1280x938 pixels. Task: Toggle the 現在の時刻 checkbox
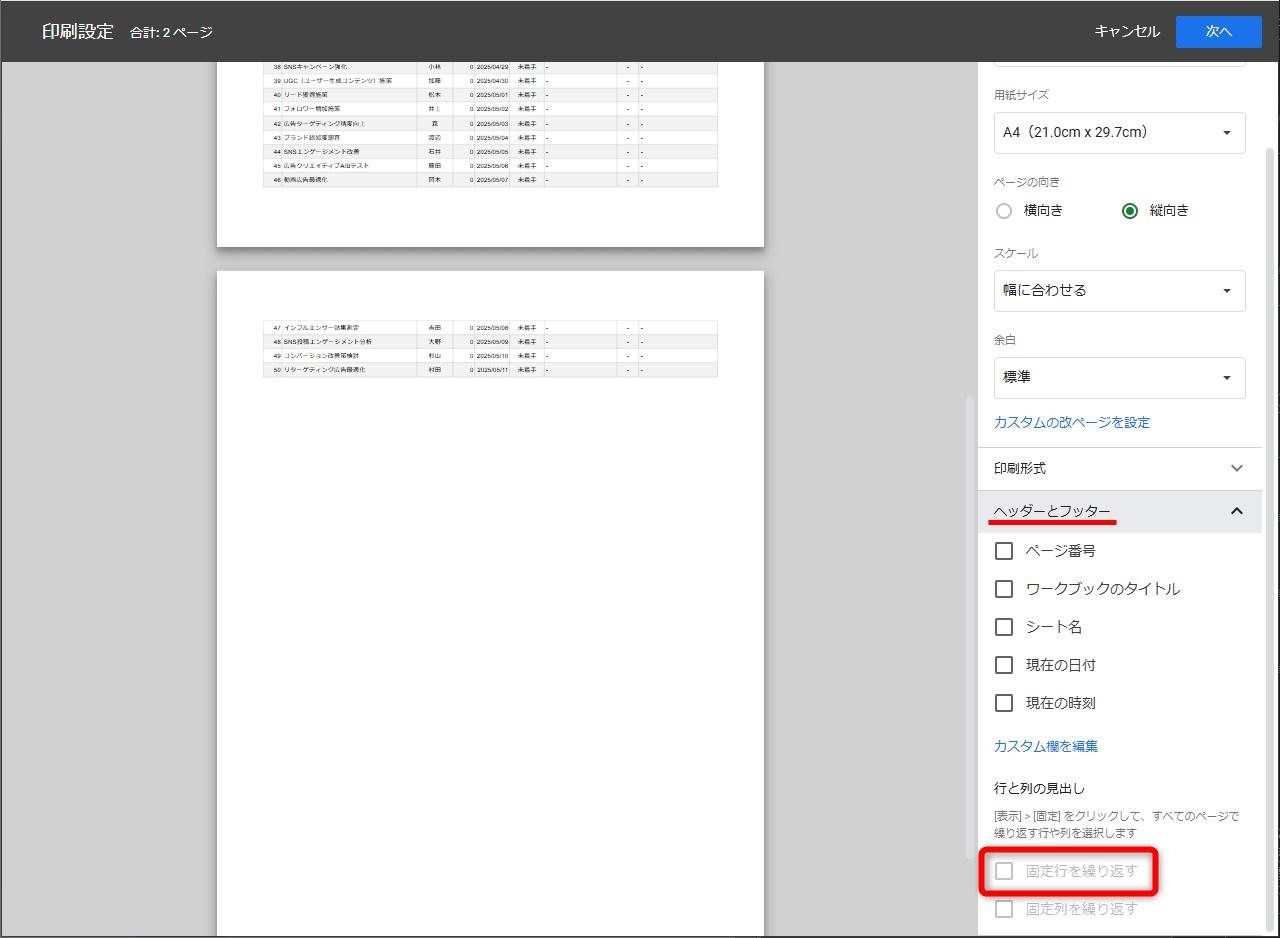pos(1004,703)
